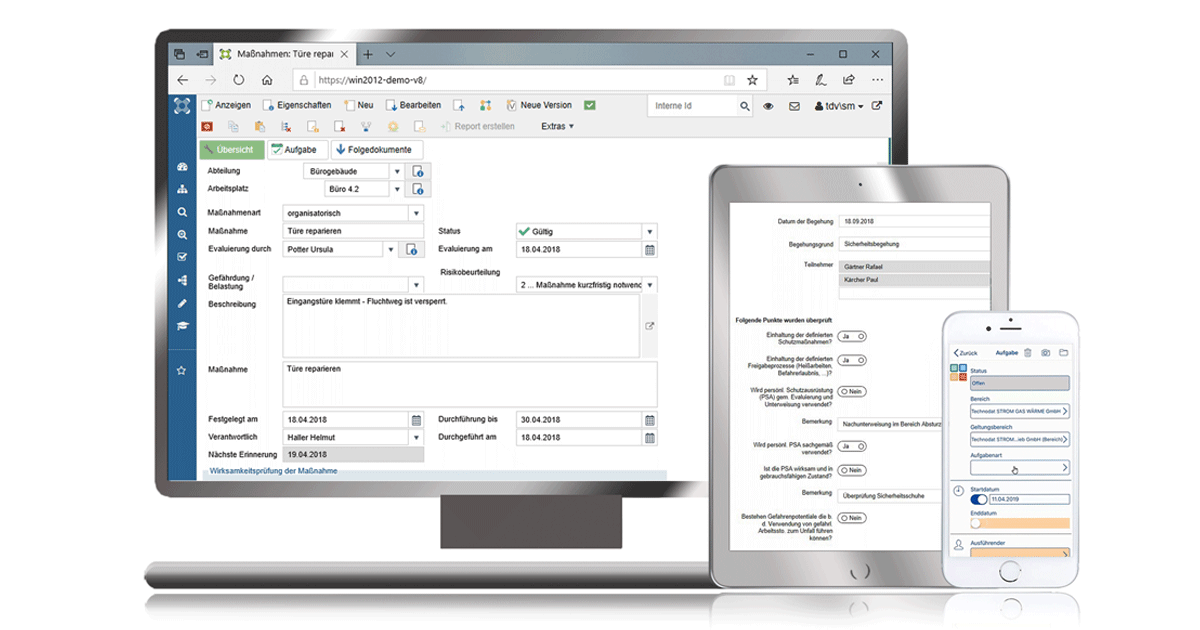Open the Abteilung dropdown arrow
The width and height of the screenshot is (1200, 630).
[397, 172]
